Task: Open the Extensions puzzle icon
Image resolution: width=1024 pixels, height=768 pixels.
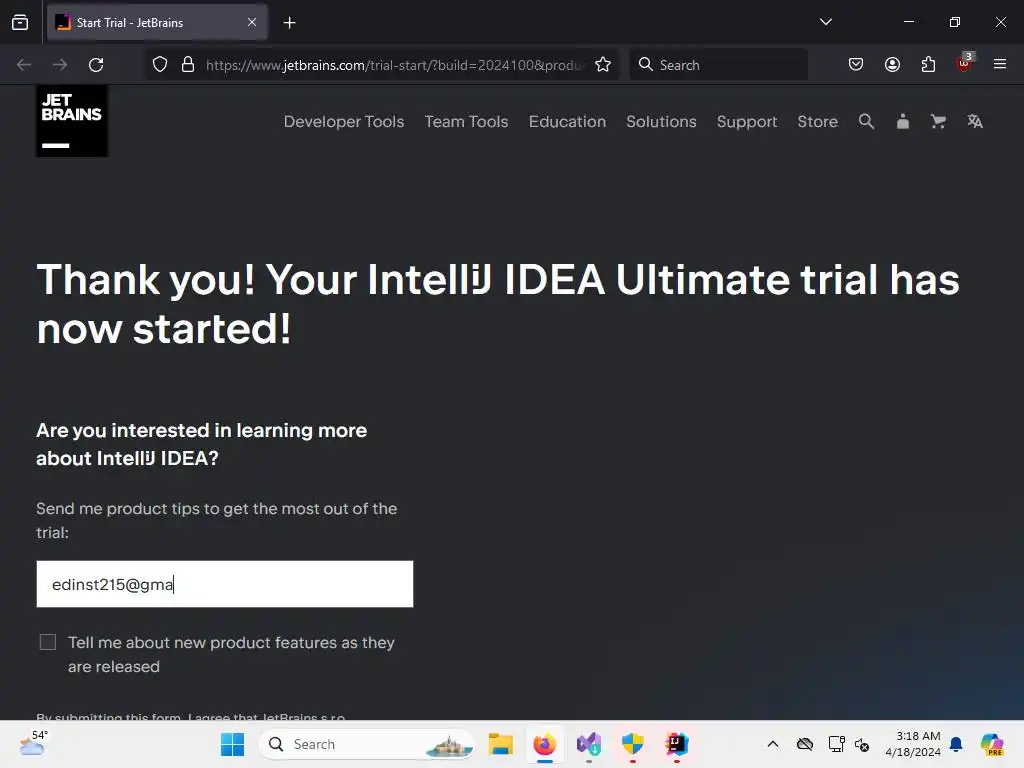Action: click(x=928, y=65)
